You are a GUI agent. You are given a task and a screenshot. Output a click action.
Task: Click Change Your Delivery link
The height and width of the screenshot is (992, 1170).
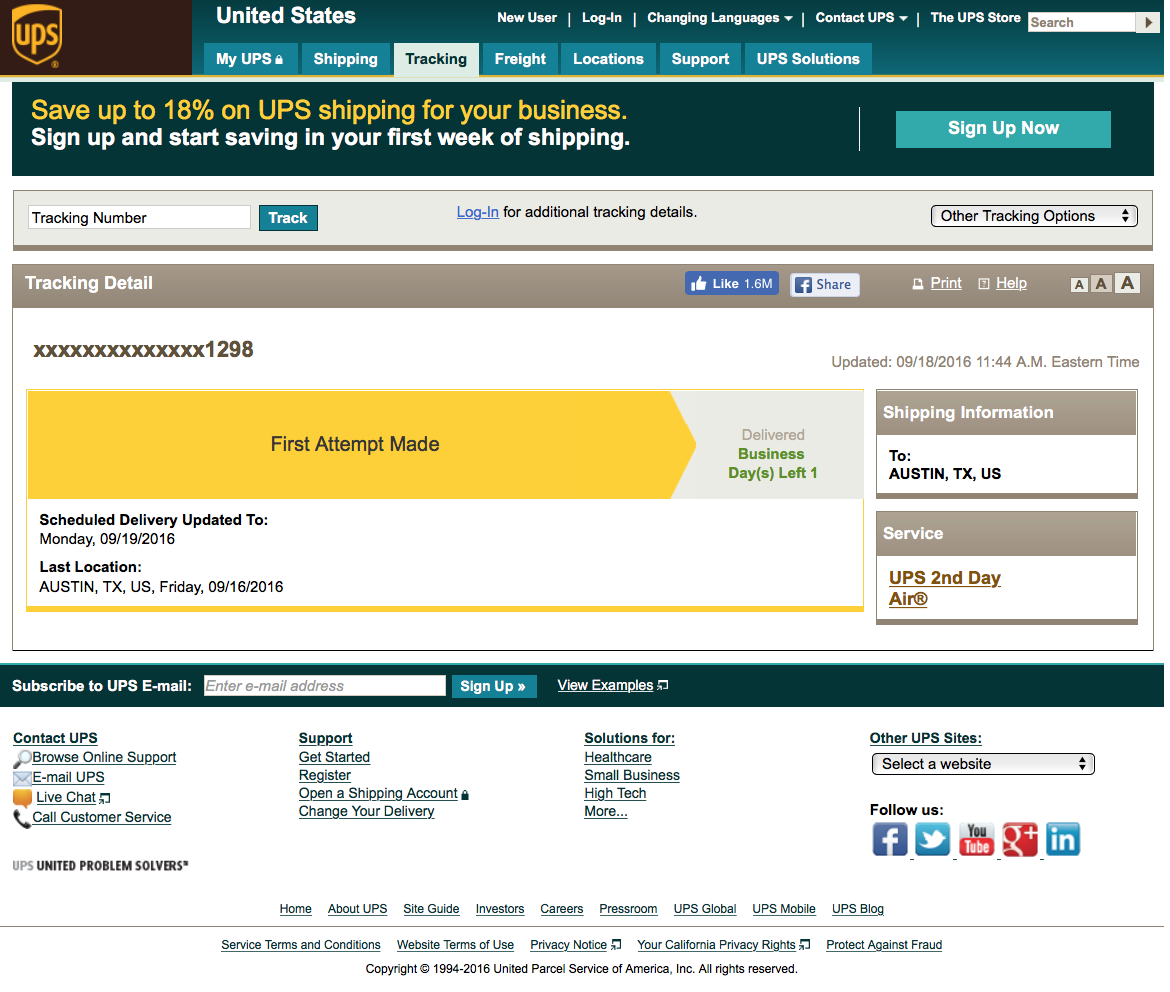pyautogui.click(x=366, y=811)
